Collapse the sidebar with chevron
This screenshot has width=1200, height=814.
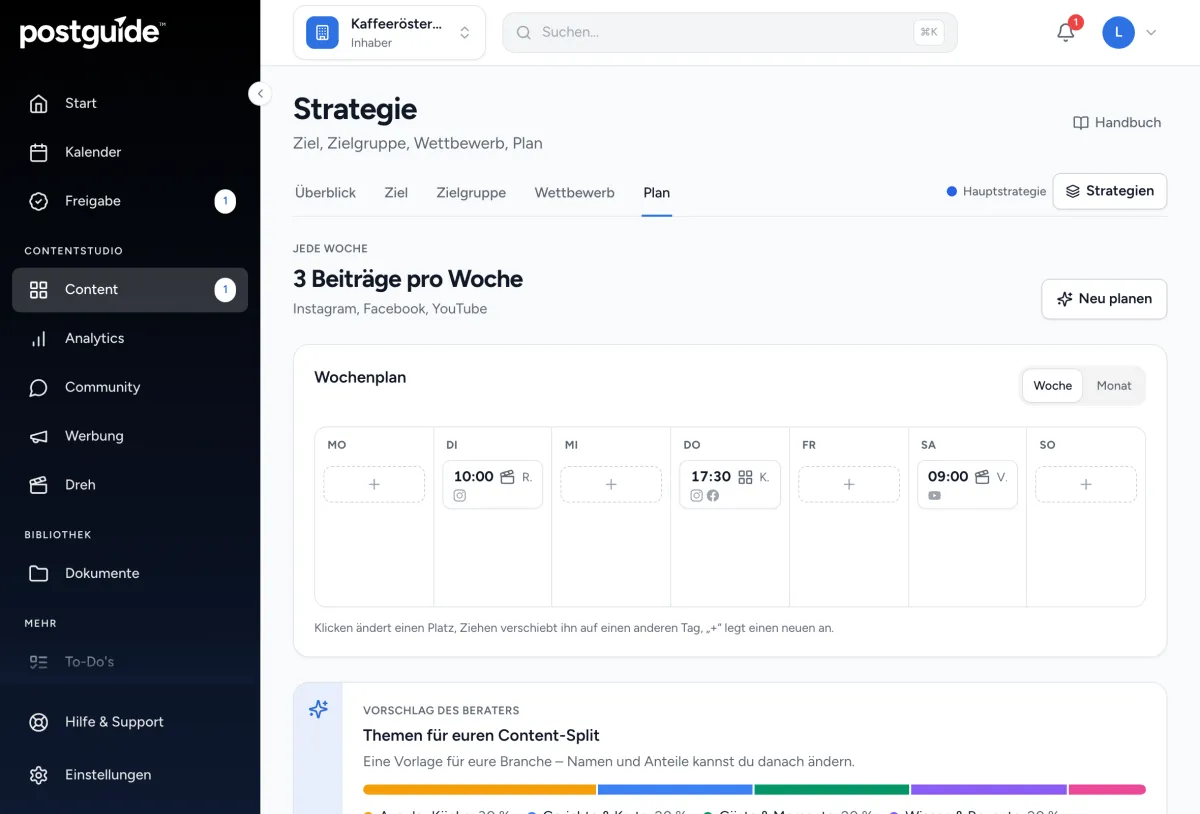point(259,94)
